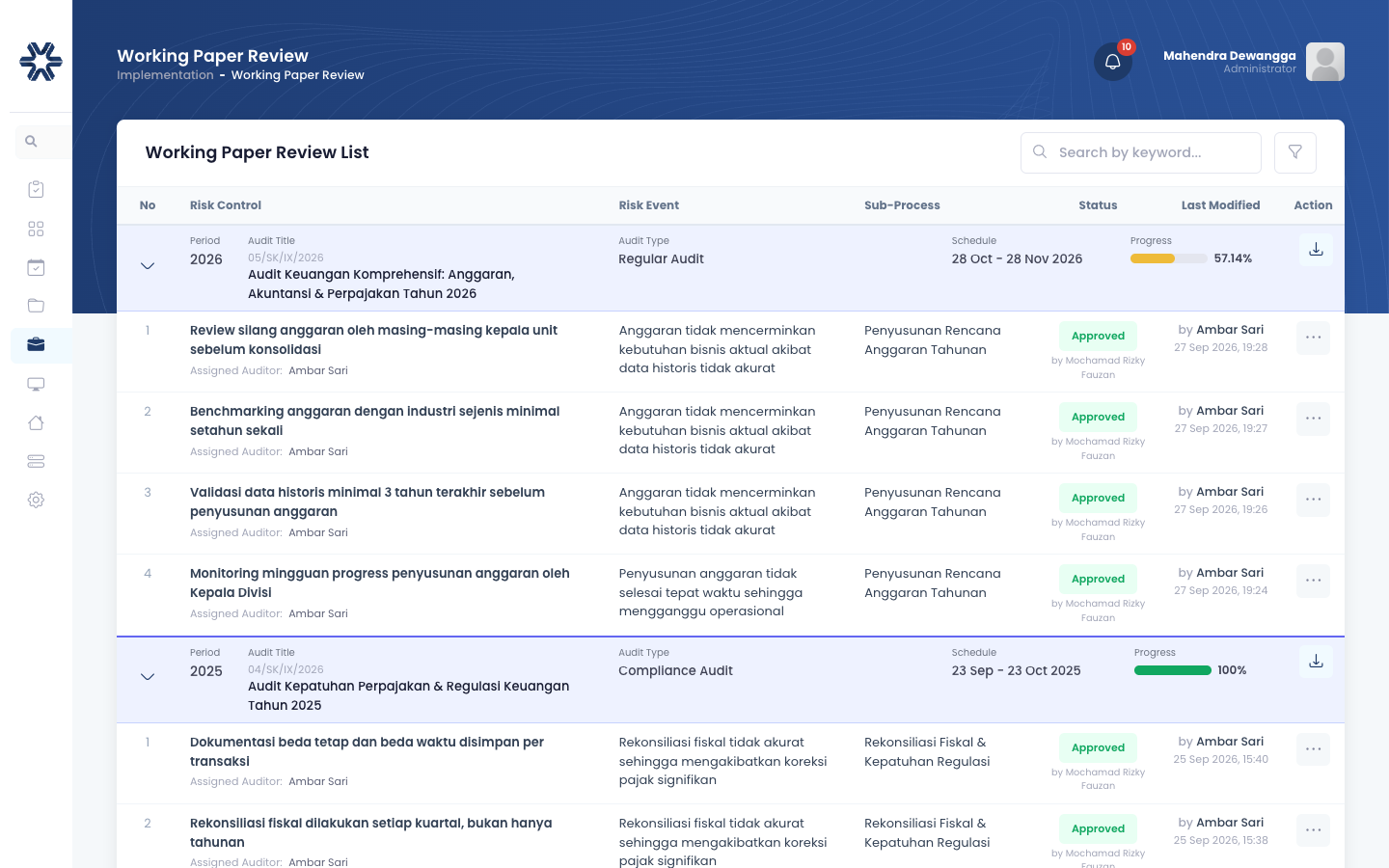This screenshot has width=1389, height=868.
Task: Select the Validasi data historis row title
Action: coord(368,502)
